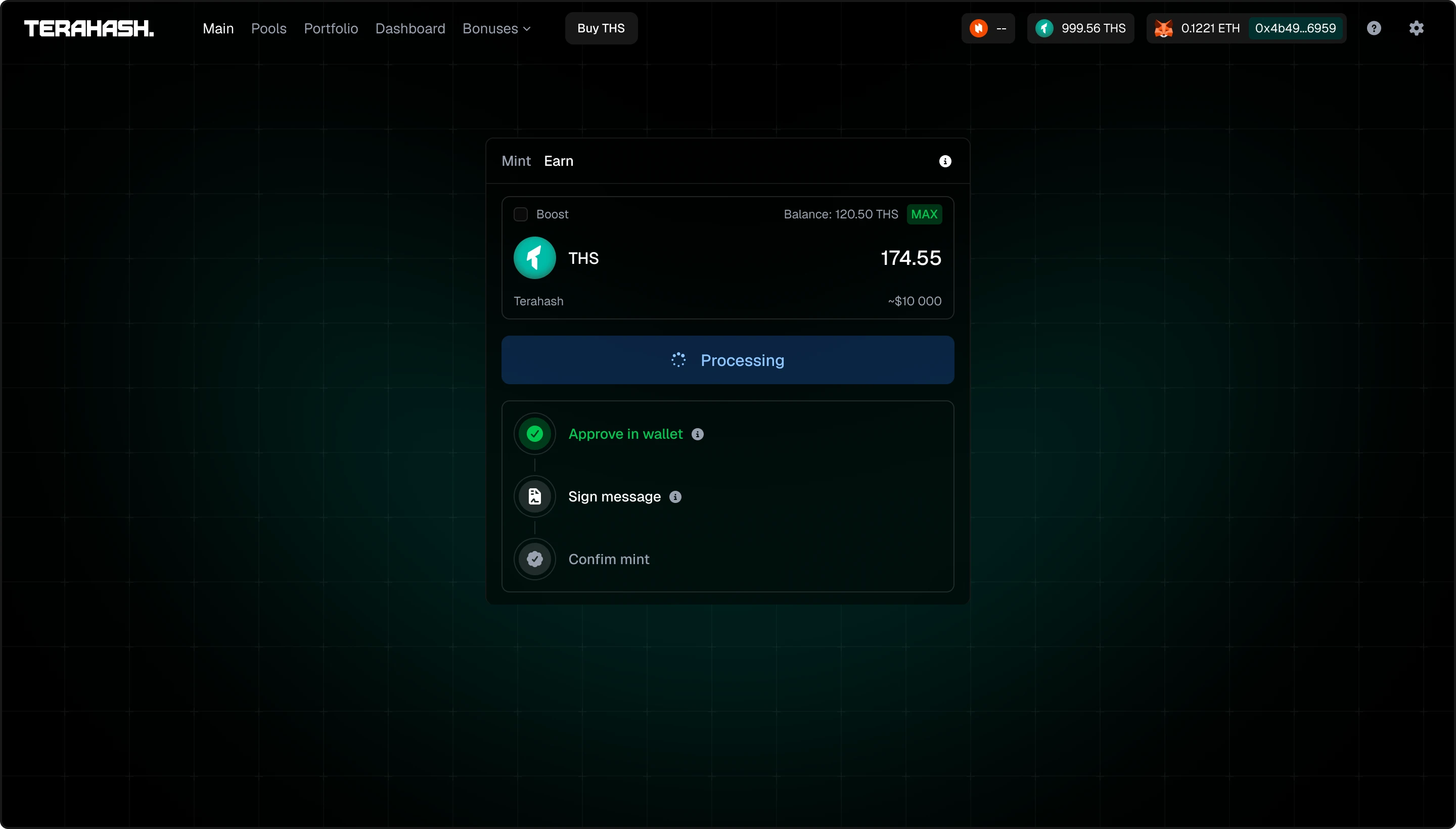The height and width of the screenshot is (829, 1456).
Task: Click the 999.56 THS balance pill
Action: click(x=1080, y=28)
